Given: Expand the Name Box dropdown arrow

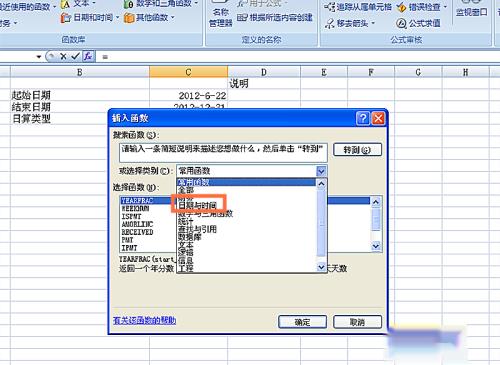Looking at the screenshot, I should coord(39,57).
